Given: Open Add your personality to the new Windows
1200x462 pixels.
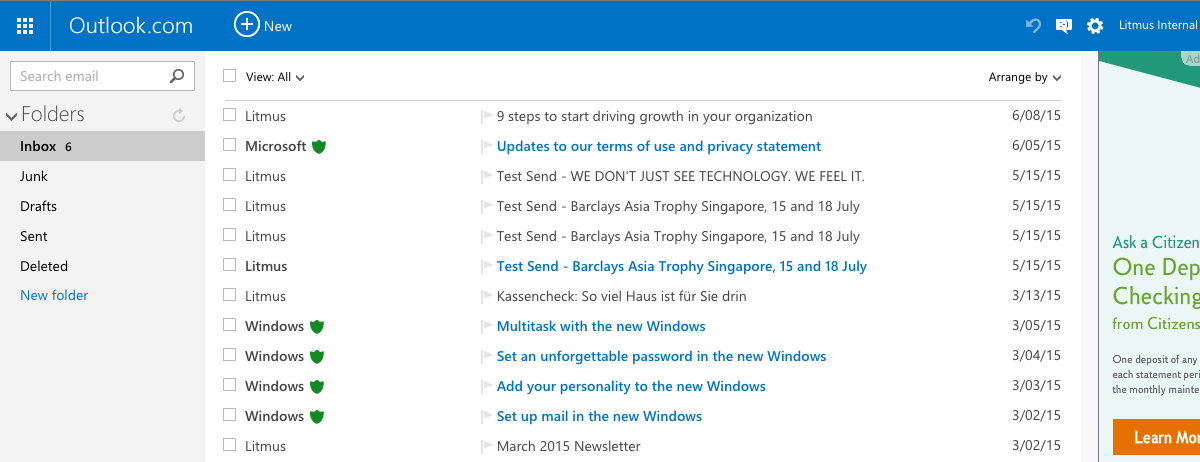Looking at the screenshot, I should tap(631, 386).
